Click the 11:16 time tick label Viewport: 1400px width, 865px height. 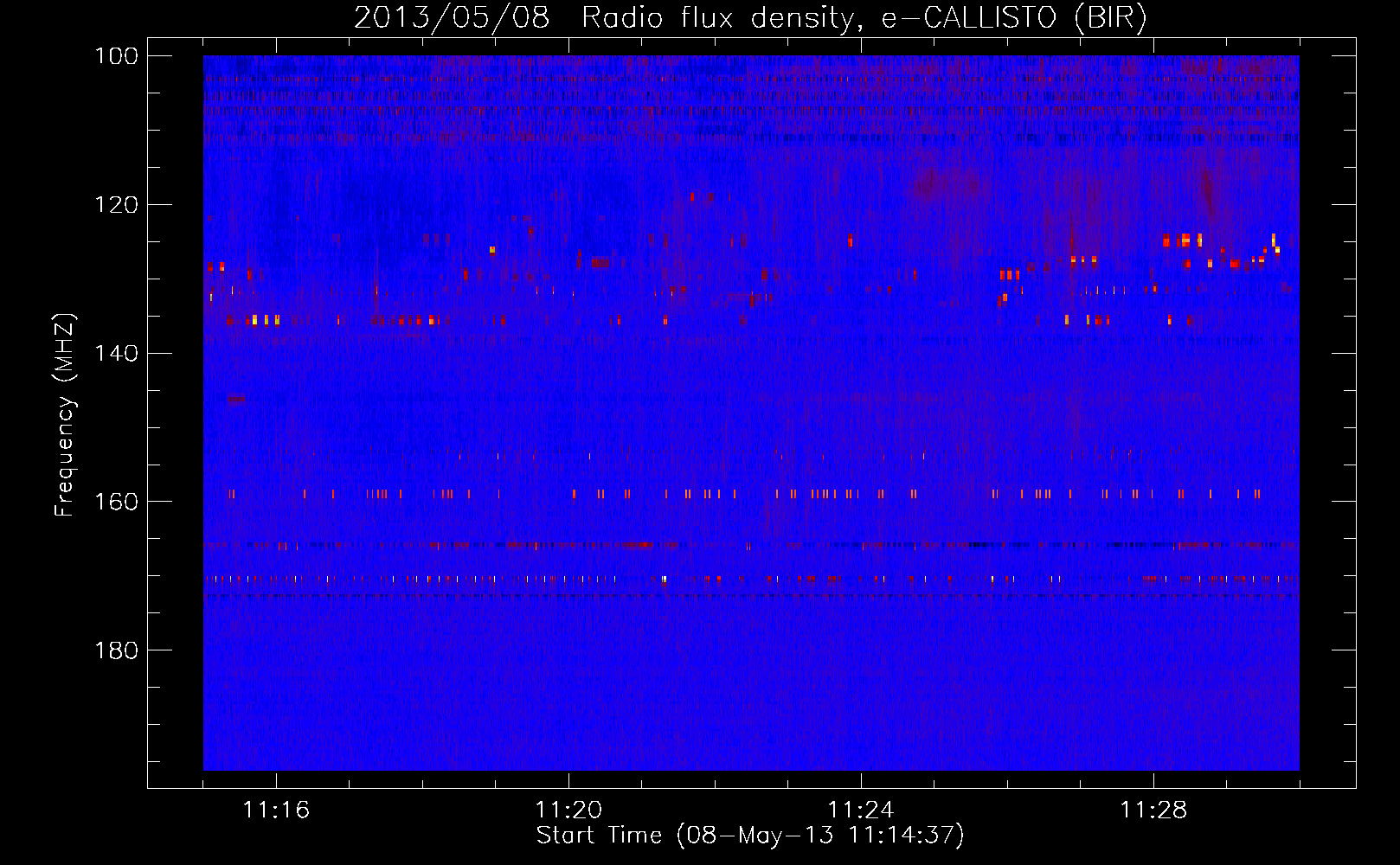point(276,811)
